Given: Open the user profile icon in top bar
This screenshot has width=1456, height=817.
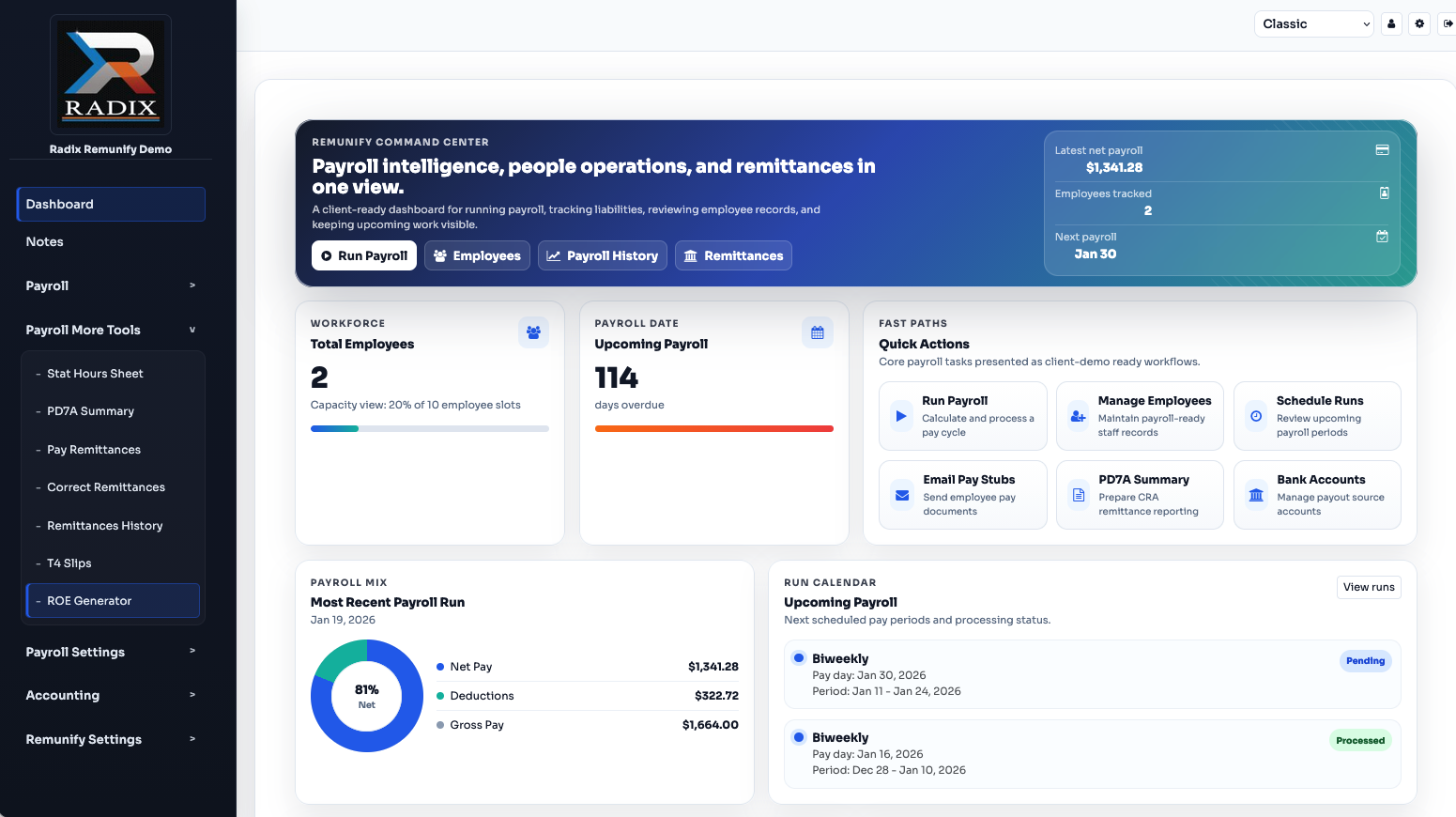Looking at the screenshot, I should point(1391,23).
